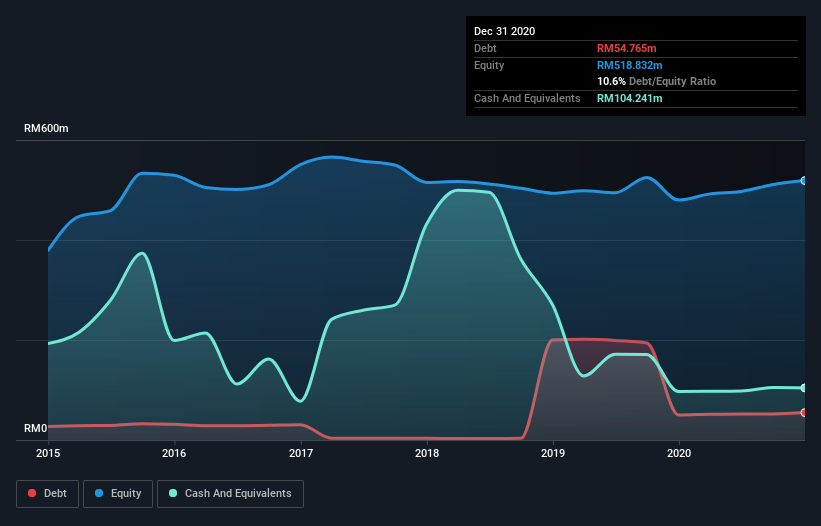Select the 2020 x-axis label
821x526 pixels.
pyautogui.click(x=679, y=453)
